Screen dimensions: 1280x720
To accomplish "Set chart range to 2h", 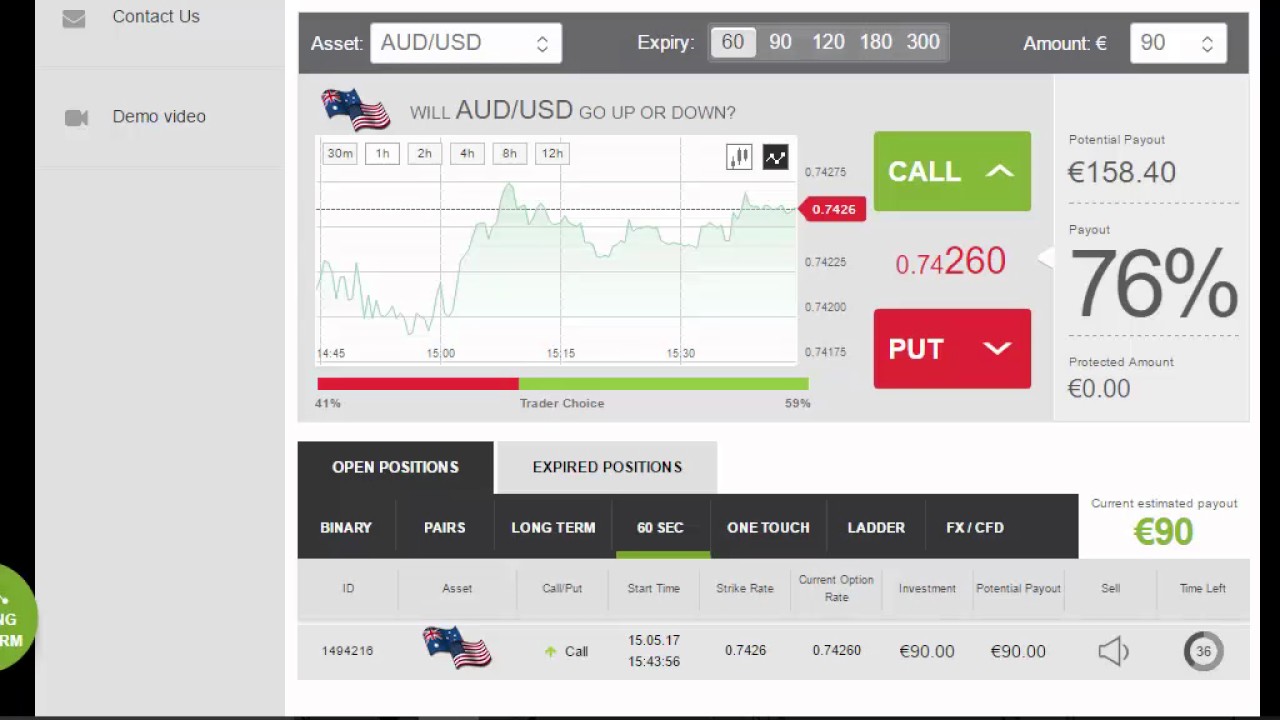I will click(425, 153).
